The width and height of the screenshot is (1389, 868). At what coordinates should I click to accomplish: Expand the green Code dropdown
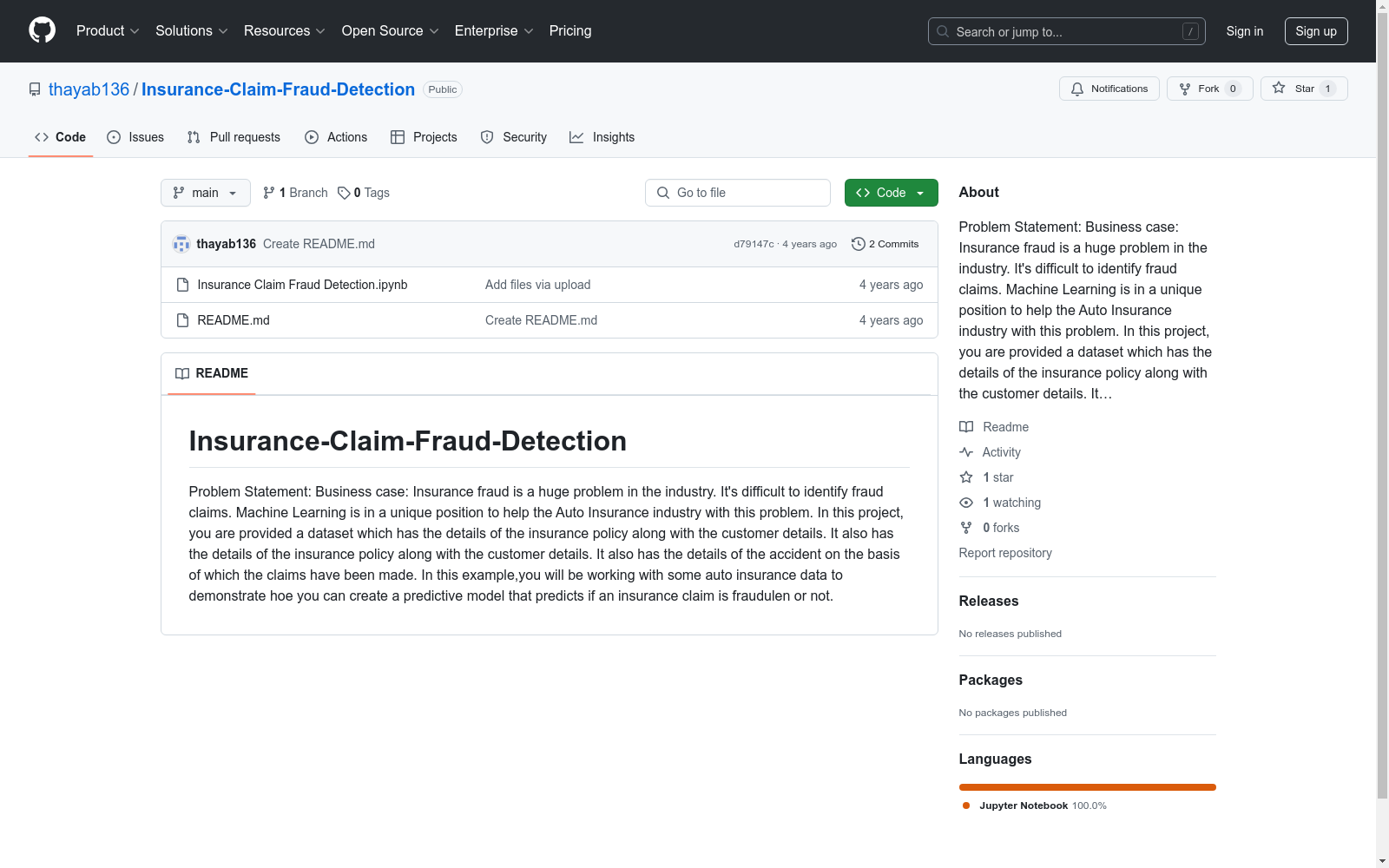891,193
